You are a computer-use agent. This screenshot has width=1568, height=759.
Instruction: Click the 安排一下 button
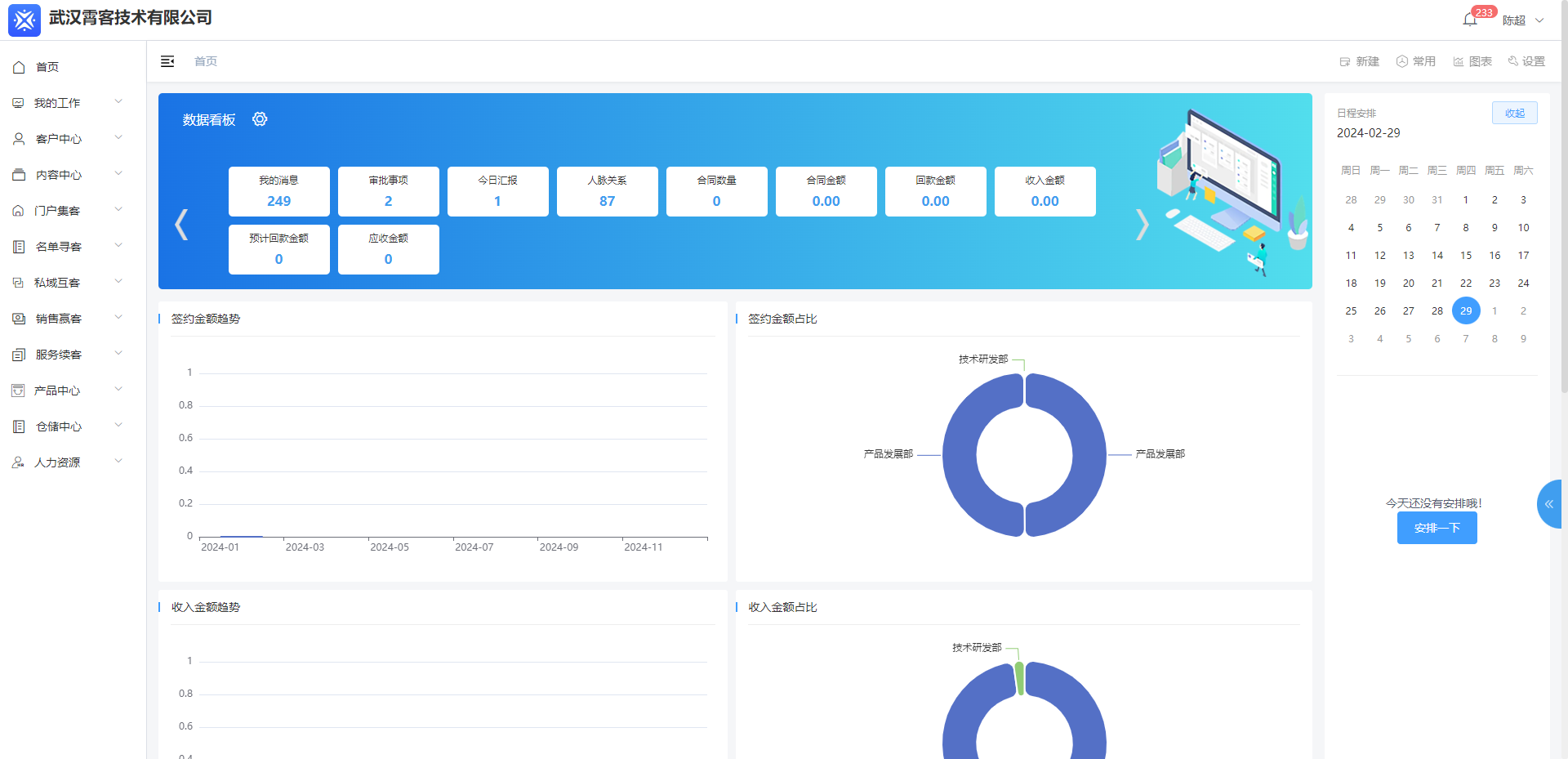click(x=1437, y=528)
